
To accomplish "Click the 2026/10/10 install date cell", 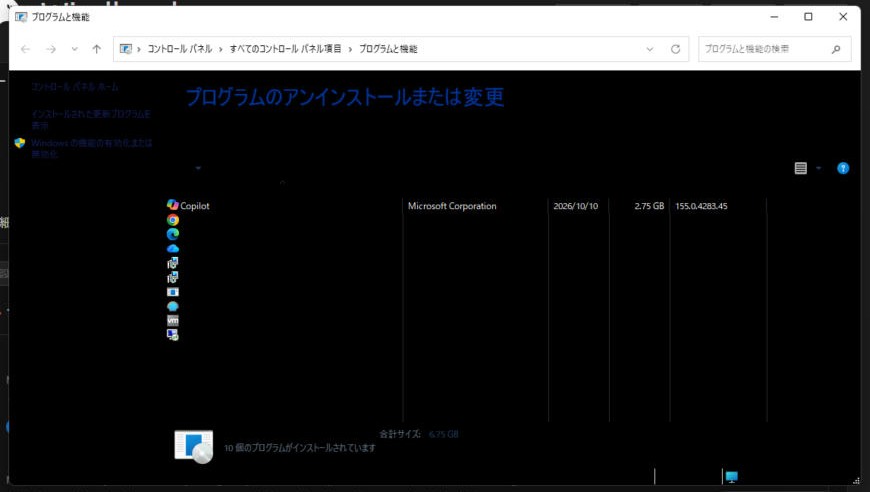I will (575, 206).
